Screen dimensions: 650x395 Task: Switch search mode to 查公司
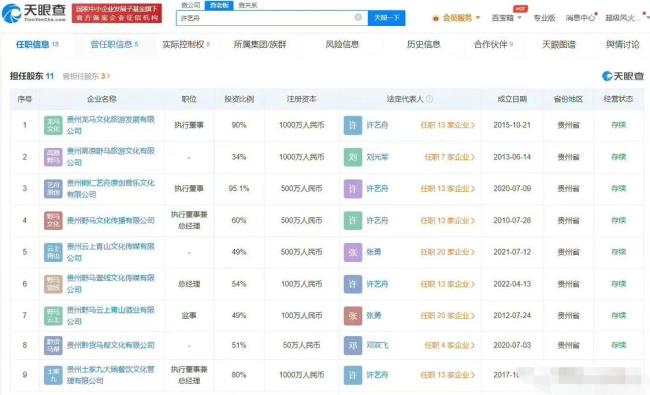[x=191, y=5]
